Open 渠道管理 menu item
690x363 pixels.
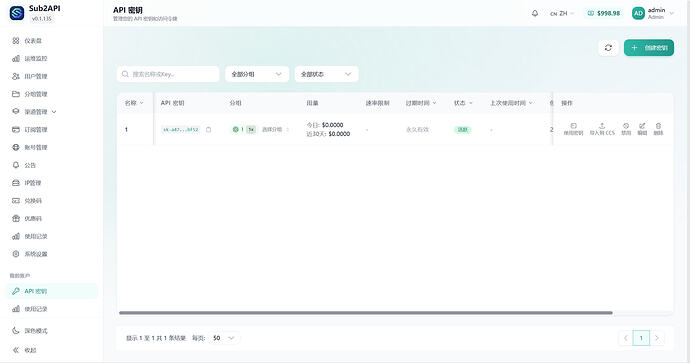pyautogui.click(x=51, y=112)
